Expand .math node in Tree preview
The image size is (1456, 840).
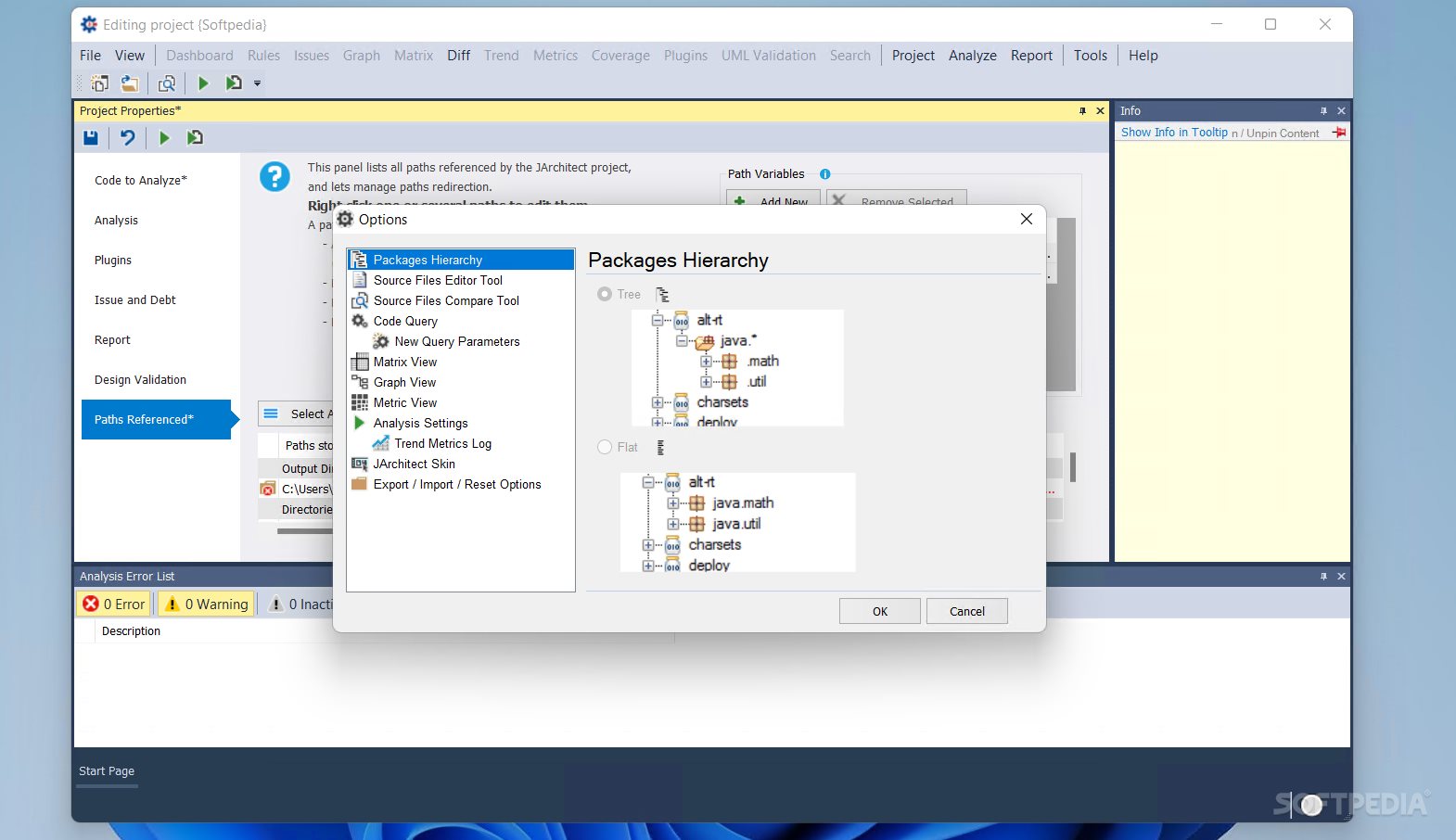706,362
